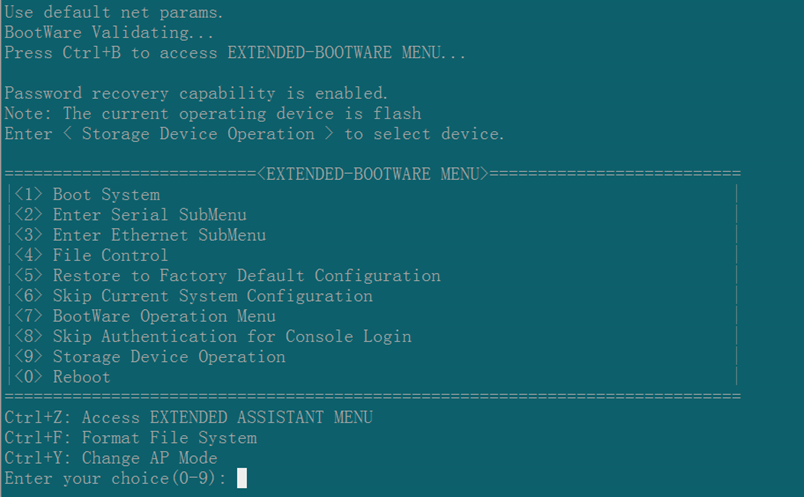Select the Enter Serial SubMenu line
Image resolution: width=804 pixels, height=497 pixels.
[x=130, y=214]
